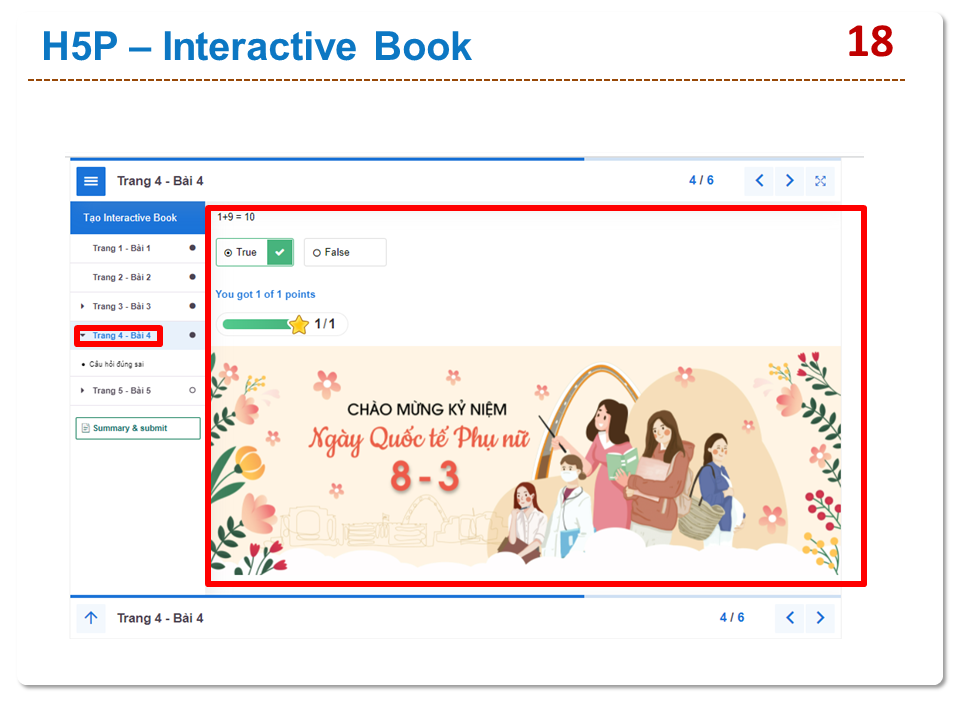Go to previous page using top bar arrow
Screen dimensions: 960x720
(759, 181)
